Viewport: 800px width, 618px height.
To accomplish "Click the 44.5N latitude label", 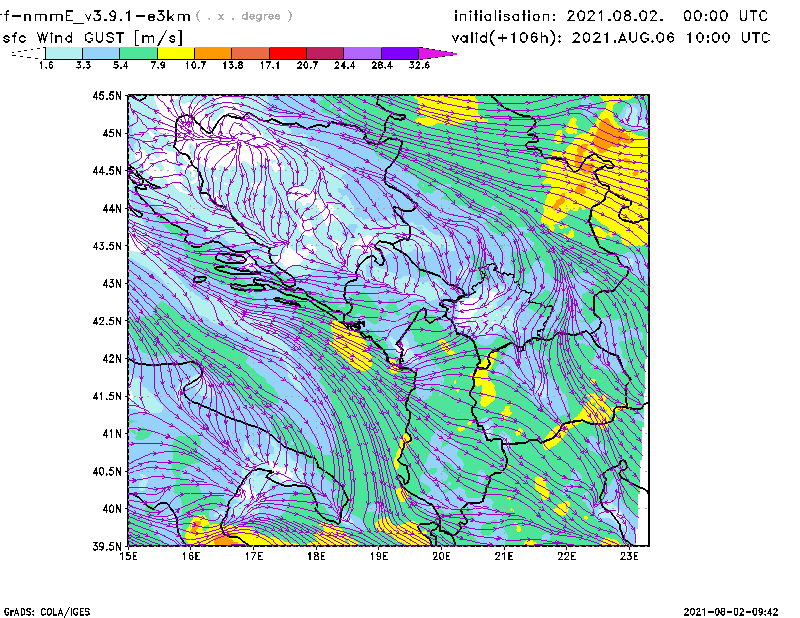I will (x=107, y=170).
